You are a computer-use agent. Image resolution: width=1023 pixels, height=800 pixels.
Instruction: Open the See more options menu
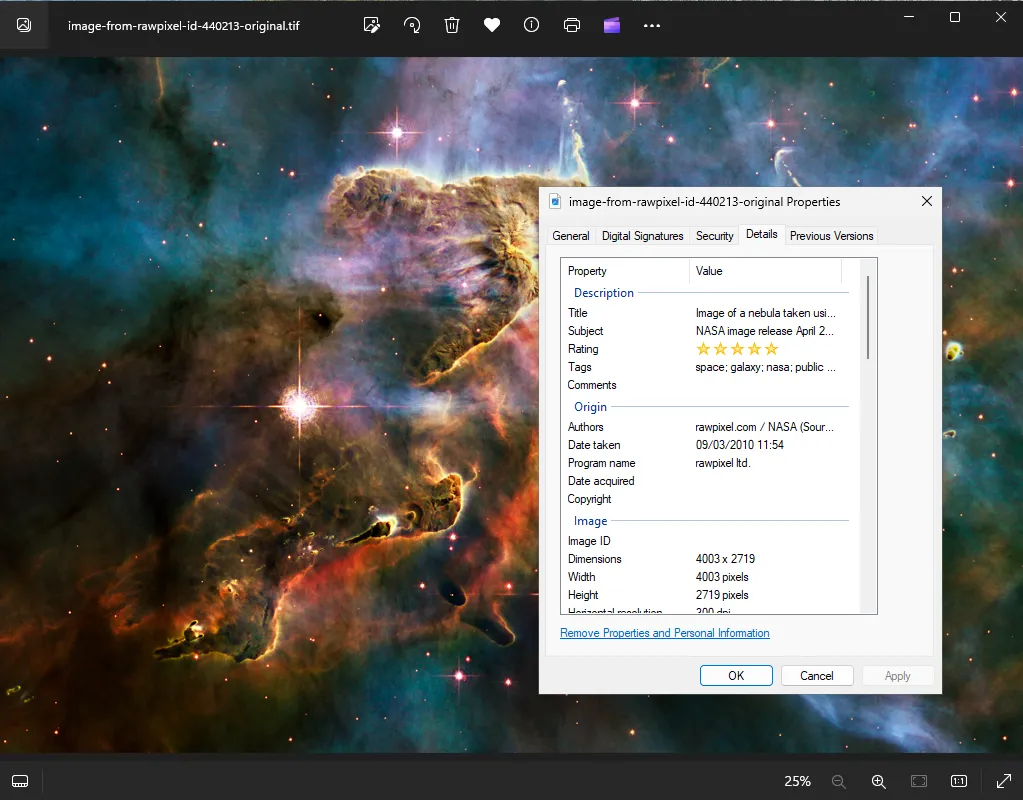point(652,25)
